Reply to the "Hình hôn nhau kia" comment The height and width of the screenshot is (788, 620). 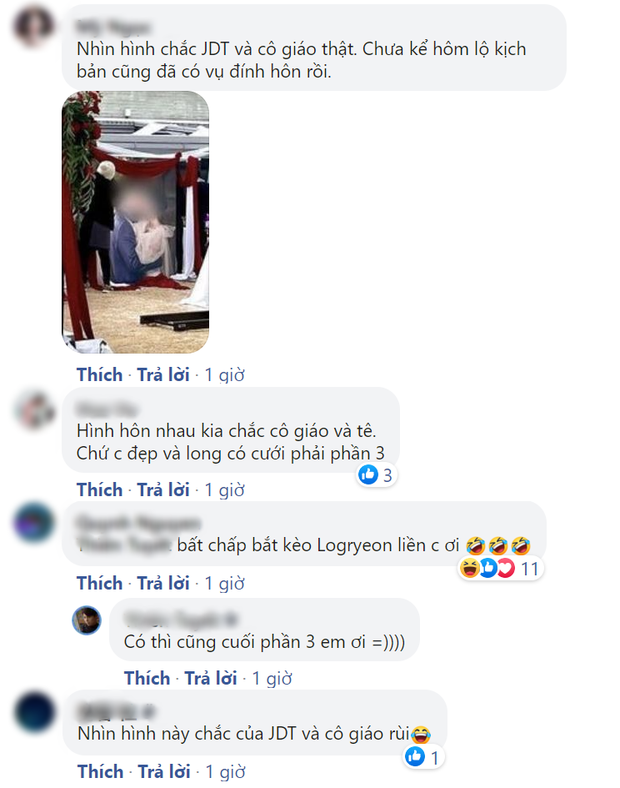pyautogui.click(x=163, y=489)
